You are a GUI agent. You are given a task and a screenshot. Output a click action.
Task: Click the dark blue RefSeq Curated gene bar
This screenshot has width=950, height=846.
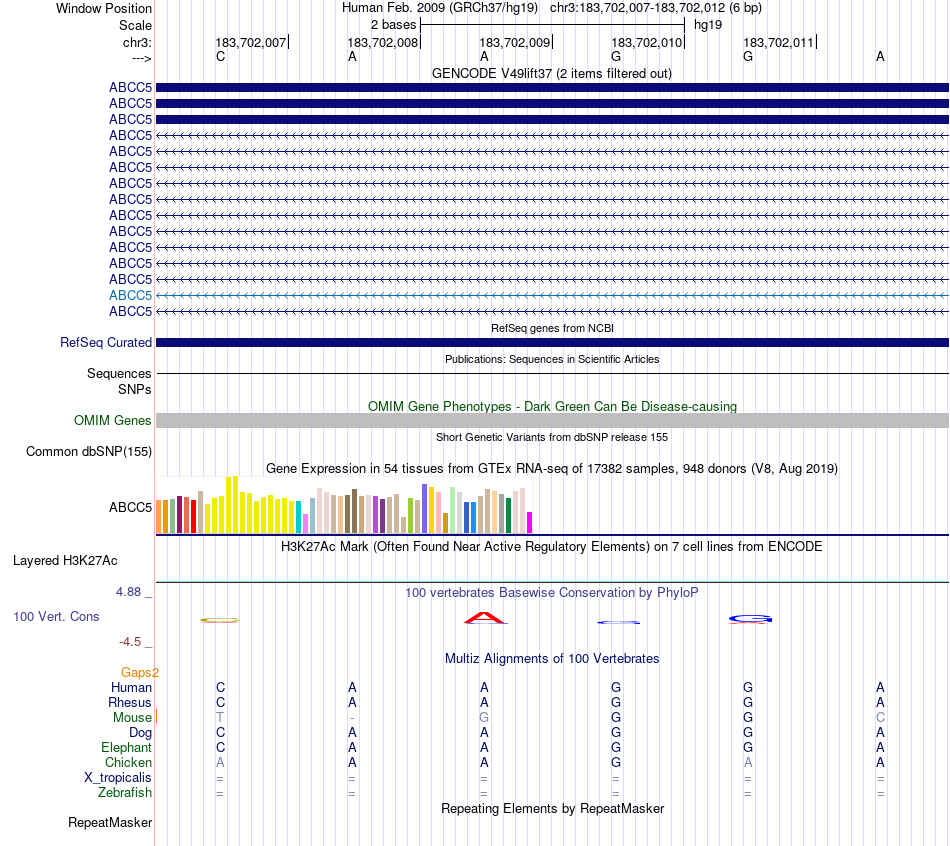tap(552, 342)
